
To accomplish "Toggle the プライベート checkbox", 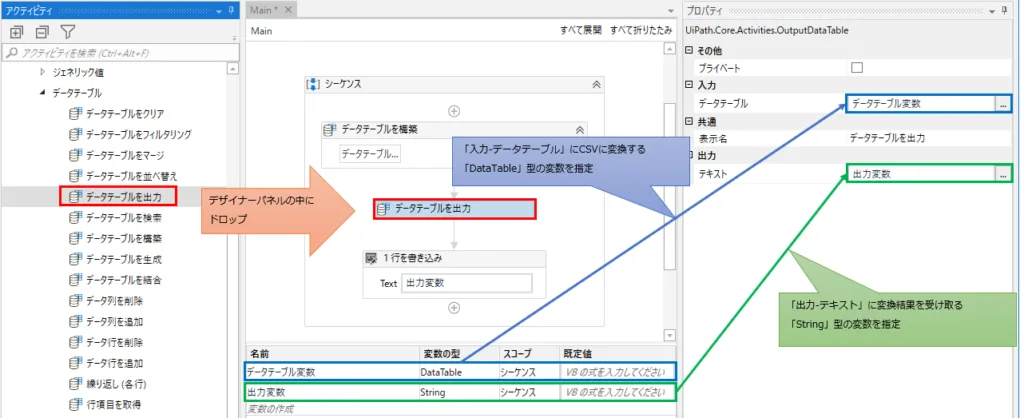I will pos(856,67).
